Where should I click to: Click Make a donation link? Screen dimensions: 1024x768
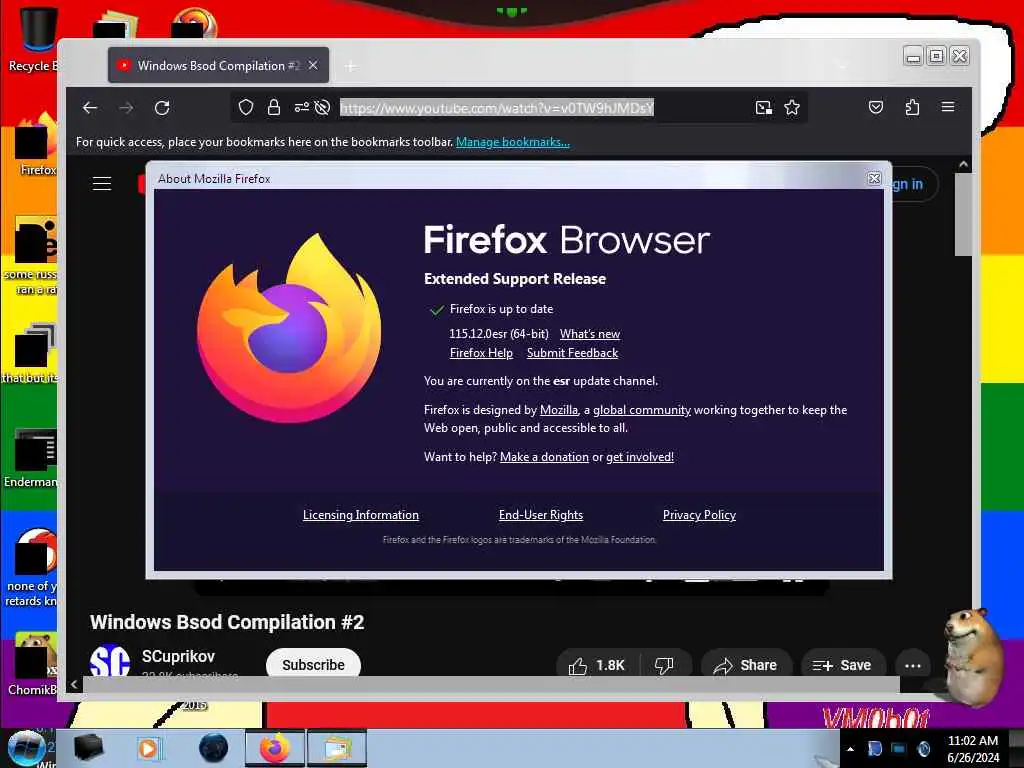click(x=544, y=457)
